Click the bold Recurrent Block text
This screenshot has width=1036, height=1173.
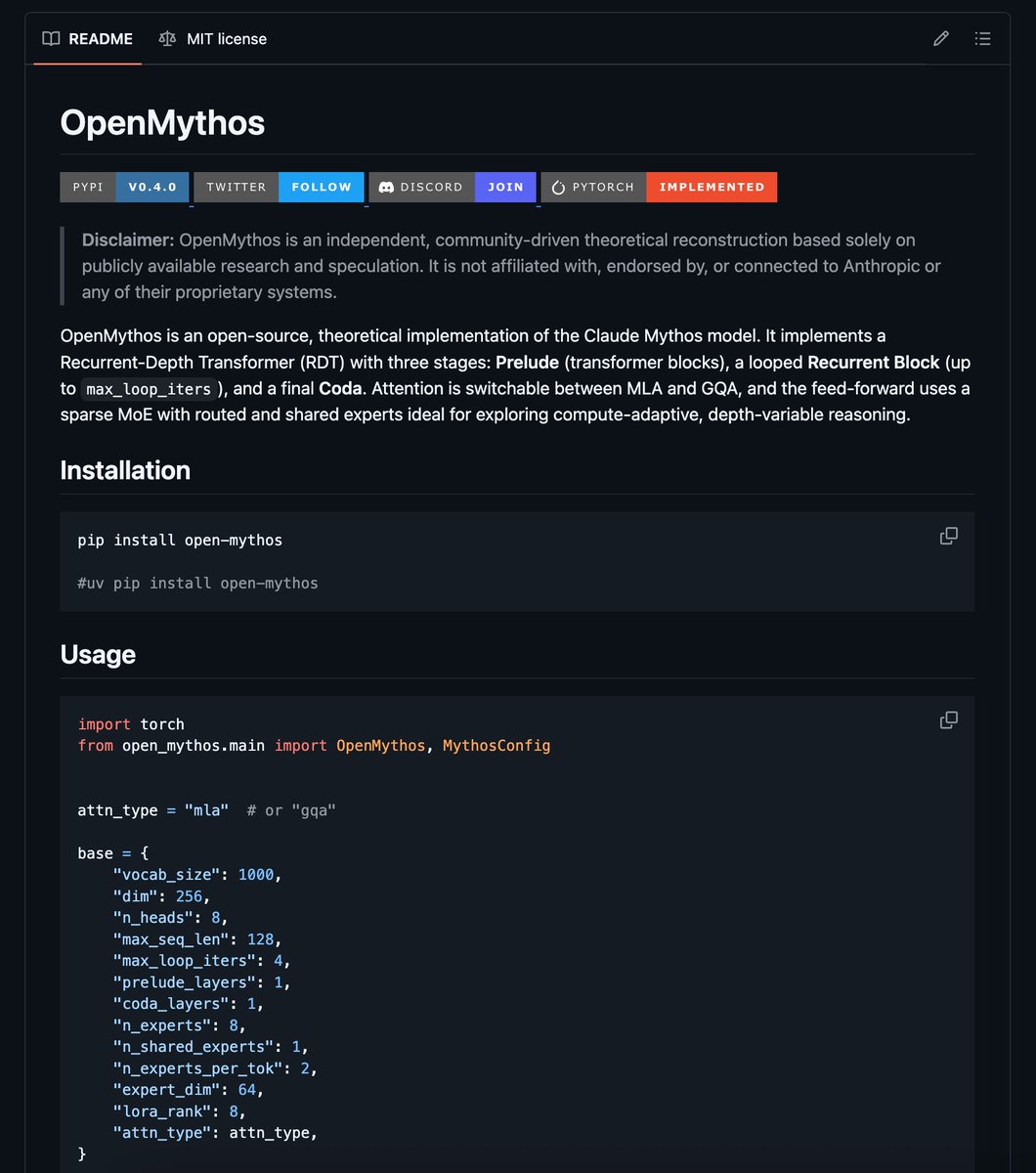click(874, 363)
